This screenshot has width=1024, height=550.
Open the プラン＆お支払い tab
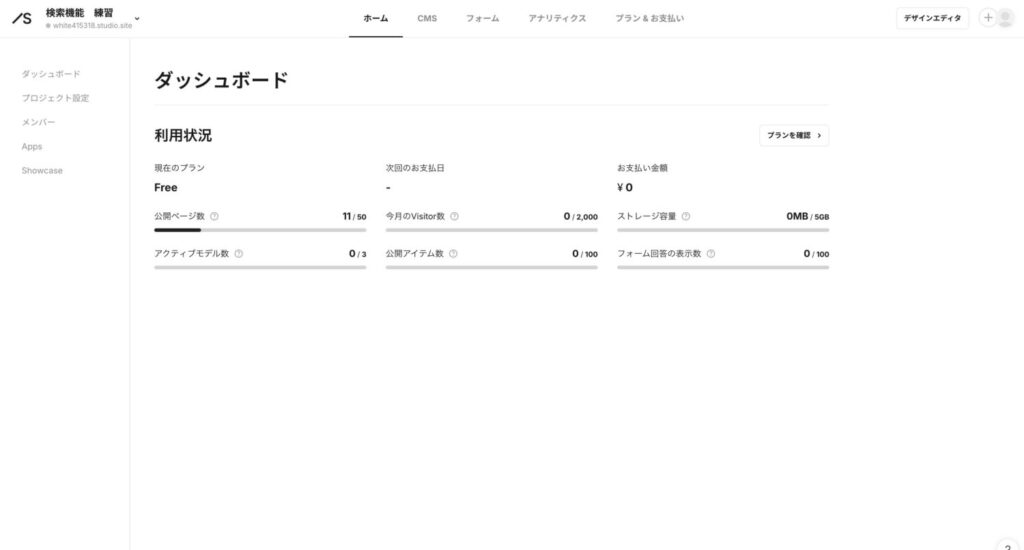649,18
